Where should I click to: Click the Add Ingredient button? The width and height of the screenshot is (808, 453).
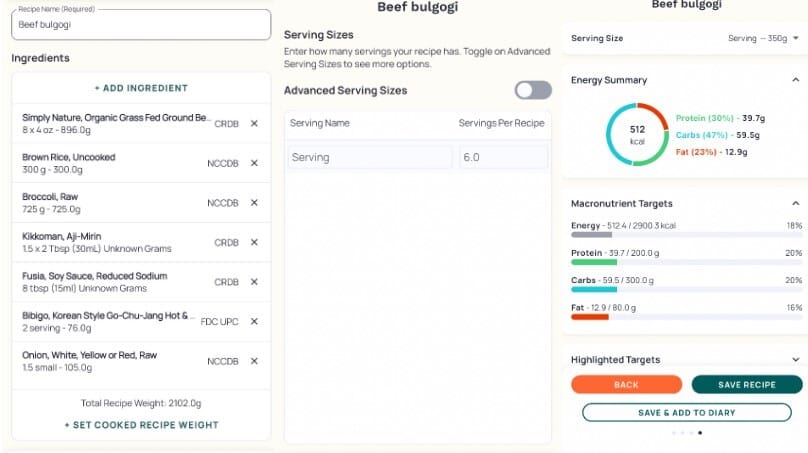pos(141,88)
